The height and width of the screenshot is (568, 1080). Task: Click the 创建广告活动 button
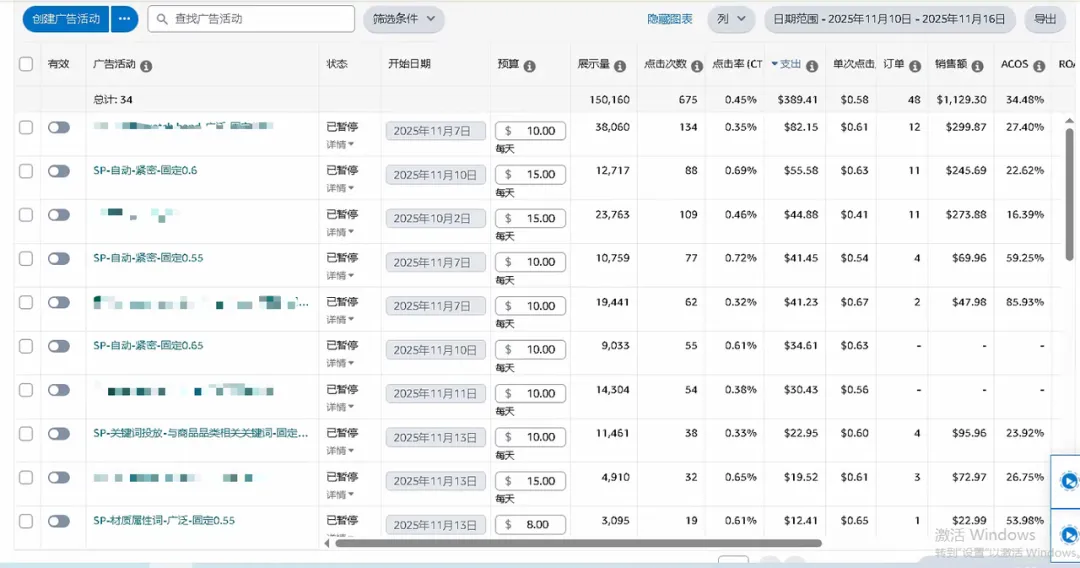(x=66, y=19)
